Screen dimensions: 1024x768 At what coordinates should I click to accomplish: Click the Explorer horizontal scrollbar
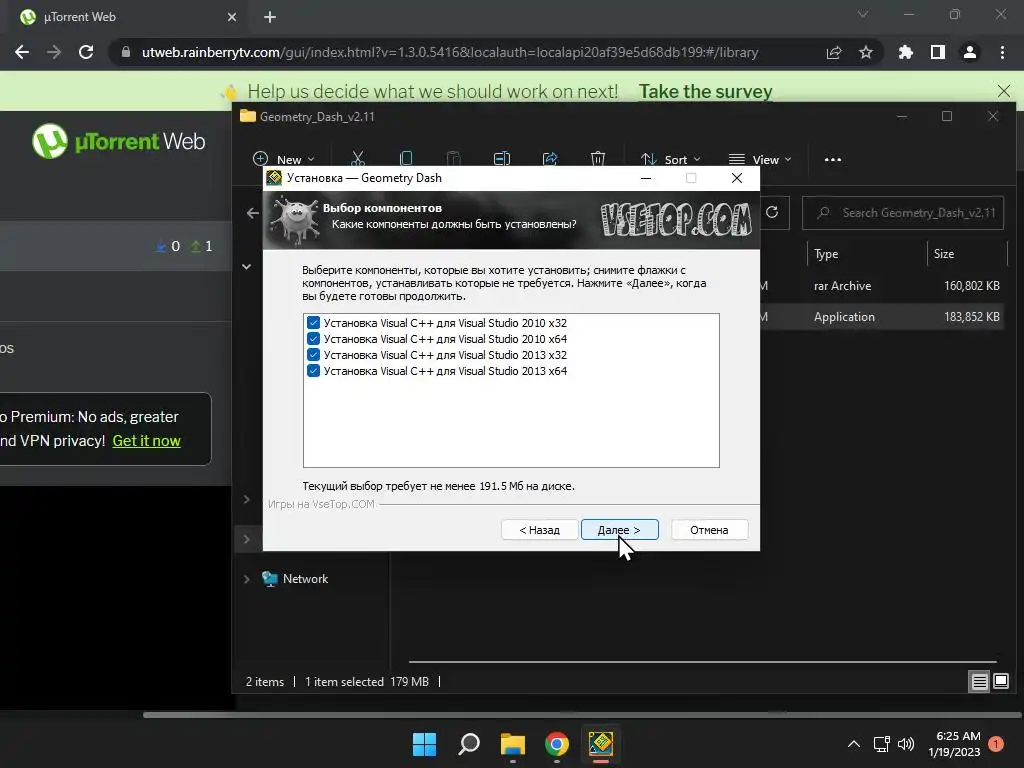702,662
